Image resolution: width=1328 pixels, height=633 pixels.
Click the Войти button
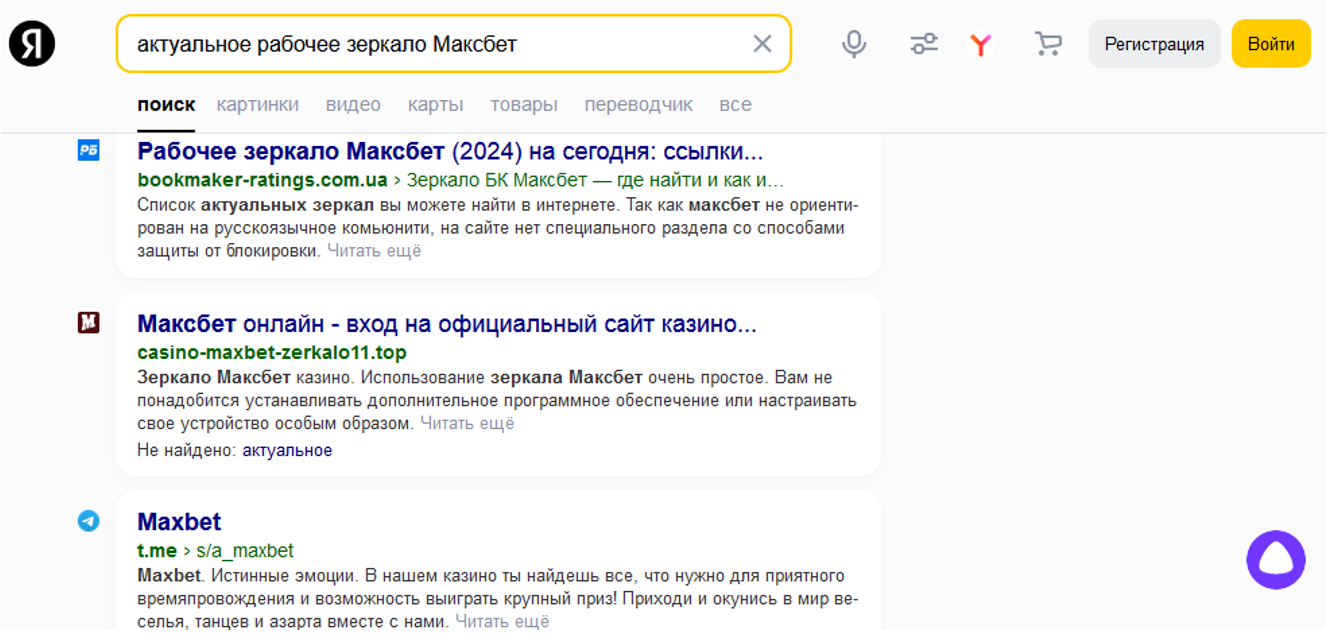tap(1271, 44)
